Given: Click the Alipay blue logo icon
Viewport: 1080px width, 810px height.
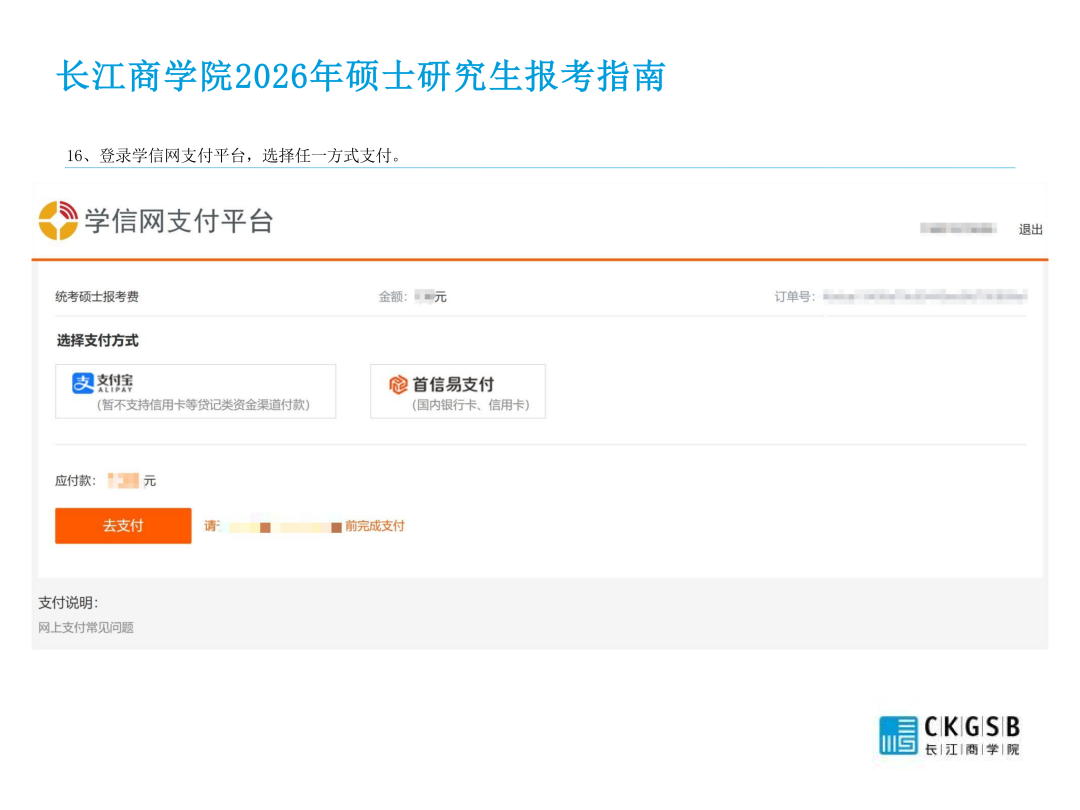Looking at the screenshot, I should (82, 384).
